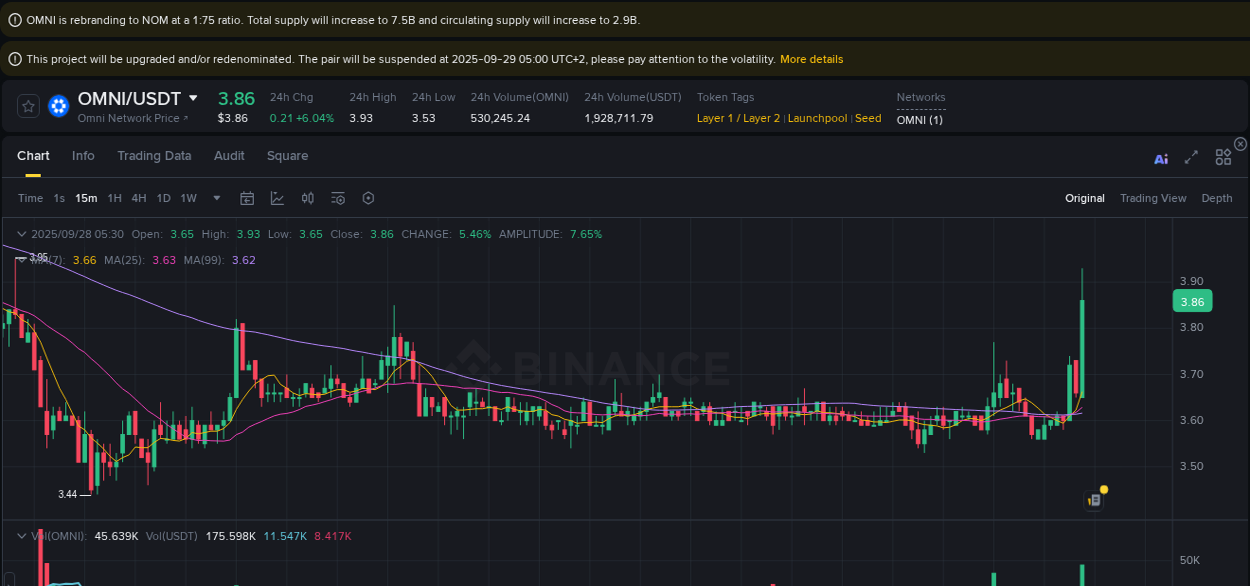
Task: Toggle the favorite star for OMNI/USDT
Action: click(28, 106)
